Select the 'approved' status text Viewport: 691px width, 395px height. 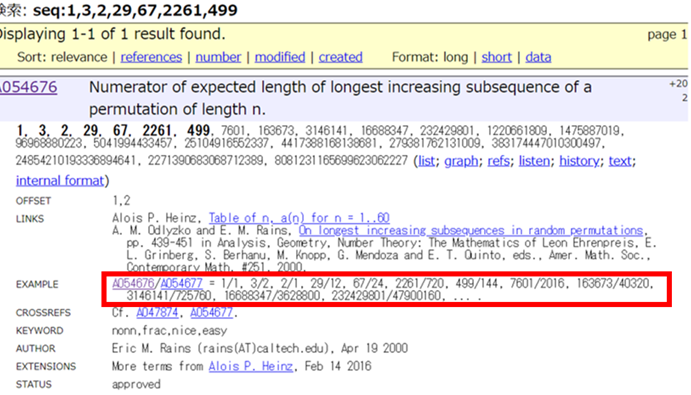(136, 384)
